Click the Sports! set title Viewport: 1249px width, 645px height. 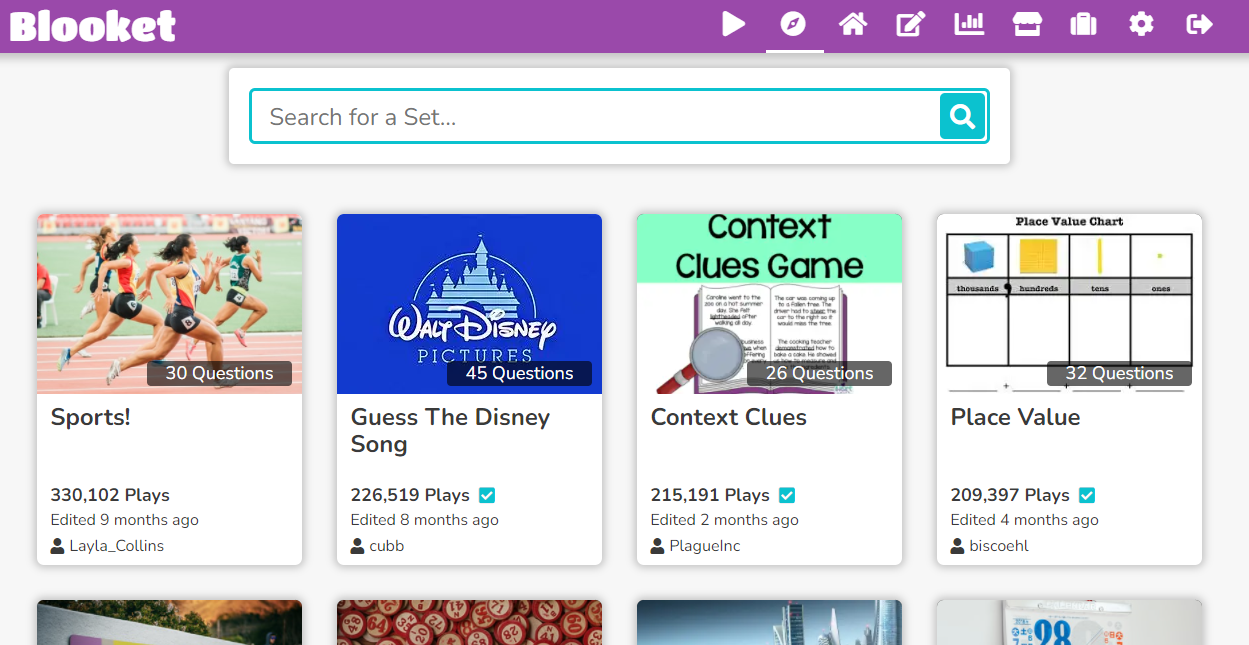click(91, 417)
